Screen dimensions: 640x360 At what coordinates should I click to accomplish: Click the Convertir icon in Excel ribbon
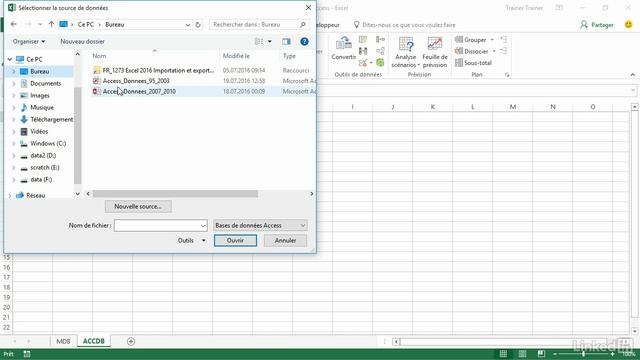pos(343,48)
